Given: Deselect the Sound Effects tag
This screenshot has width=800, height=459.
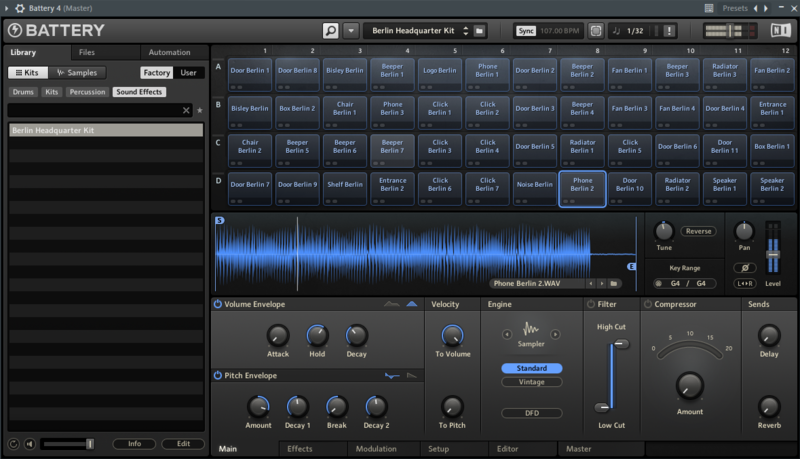Looking at the screenshot, I should (x=139, y=92).
